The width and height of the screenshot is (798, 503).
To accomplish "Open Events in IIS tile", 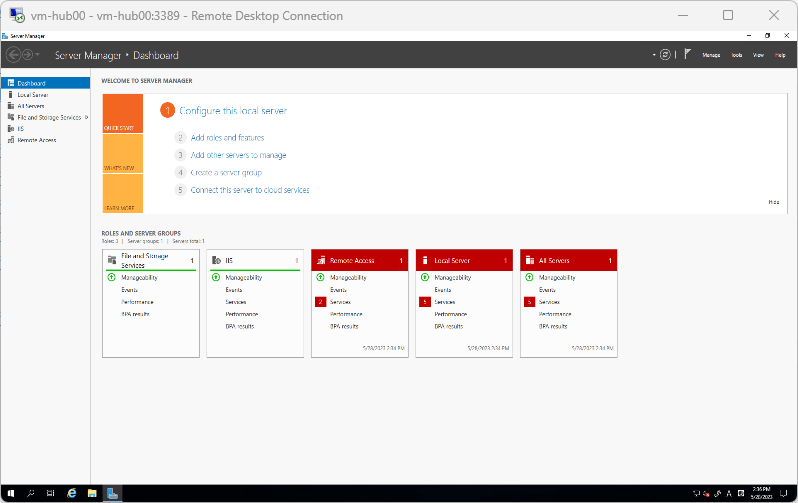I will (234, 290).
